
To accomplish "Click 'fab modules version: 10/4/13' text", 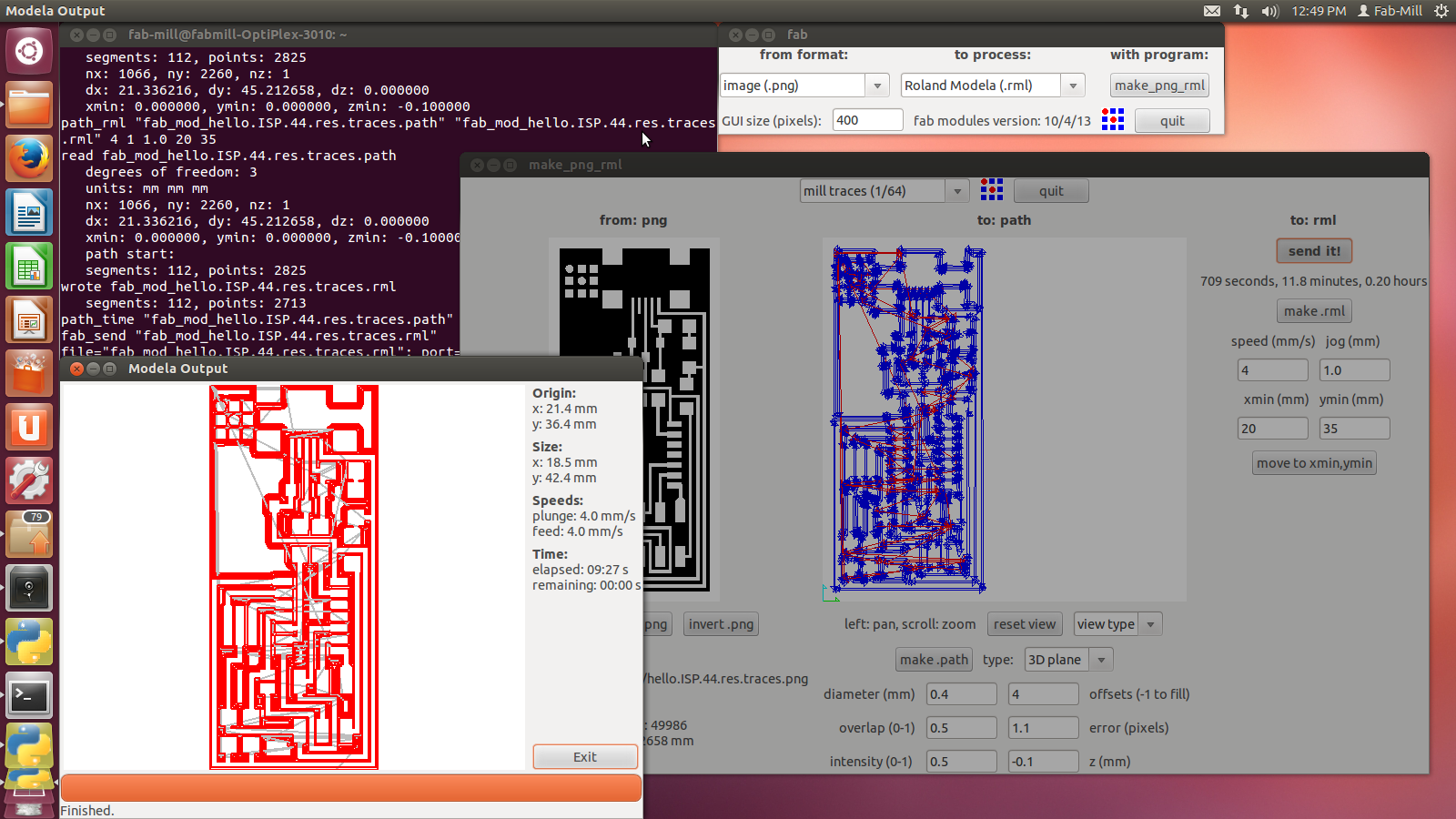I will click(1002, 121).
